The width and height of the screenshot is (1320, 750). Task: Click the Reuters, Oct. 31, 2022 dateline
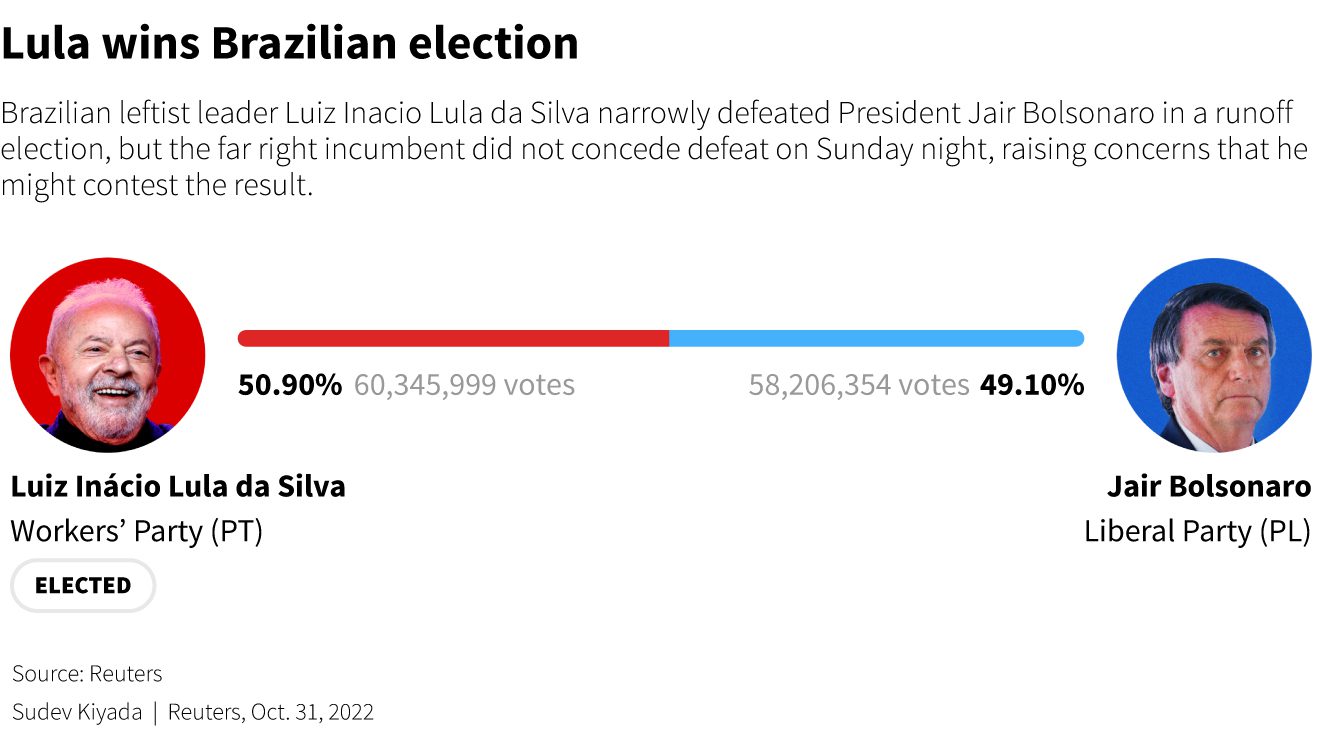(x=271, y=713)
